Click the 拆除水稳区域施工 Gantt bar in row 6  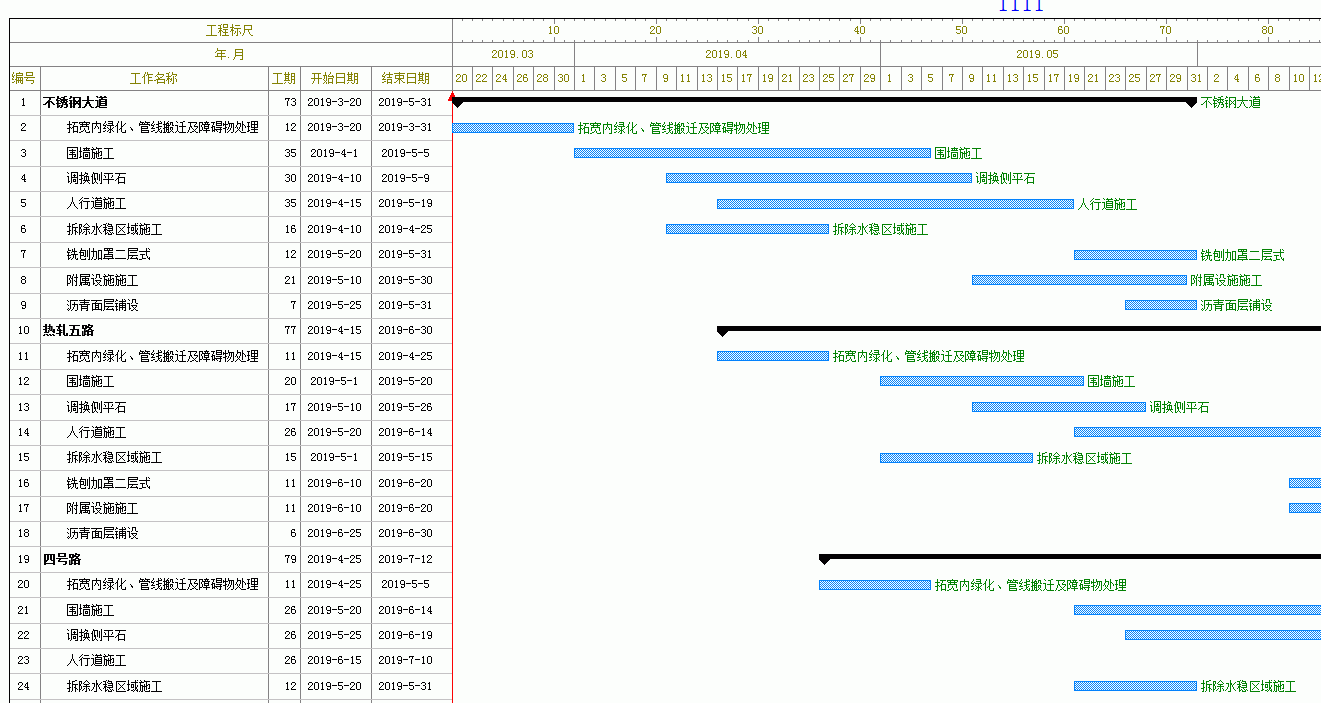[x=747, y=229]
